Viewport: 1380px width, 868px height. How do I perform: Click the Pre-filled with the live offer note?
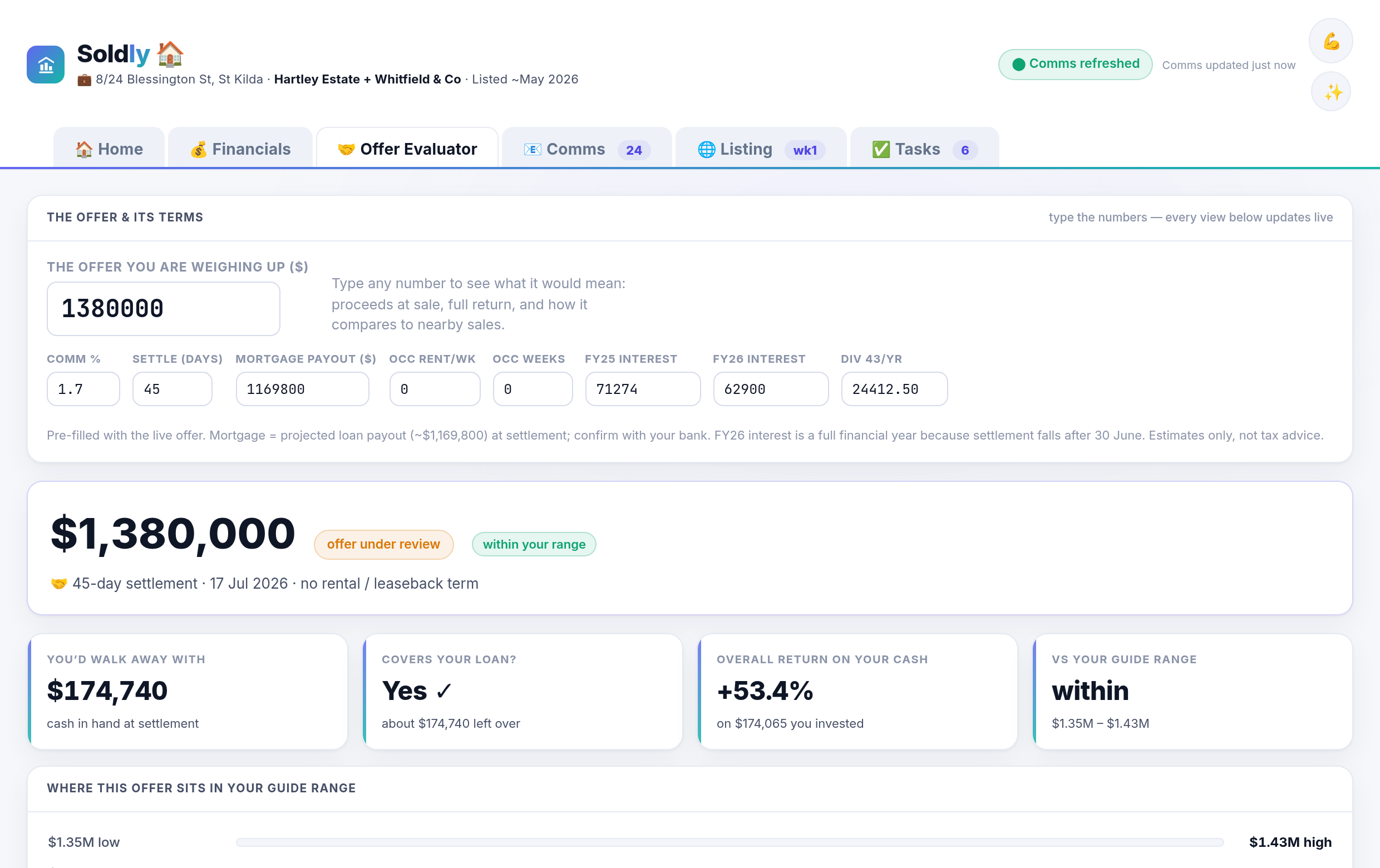coord(685,436)
